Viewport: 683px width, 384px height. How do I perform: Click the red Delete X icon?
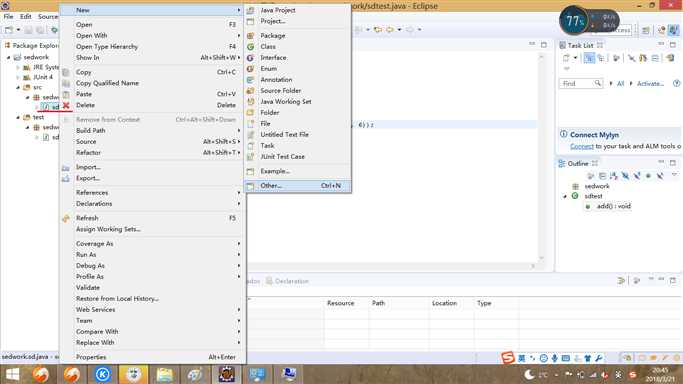66,105
